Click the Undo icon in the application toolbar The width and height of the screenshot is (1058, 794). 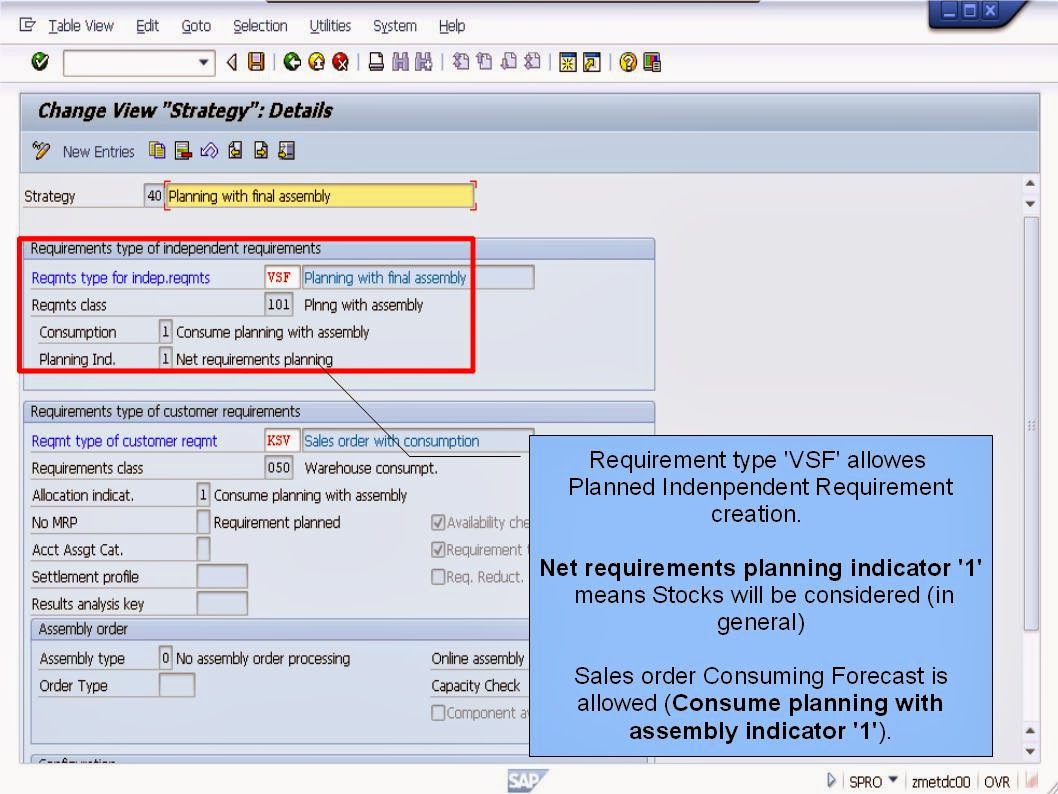pos(210,150)
